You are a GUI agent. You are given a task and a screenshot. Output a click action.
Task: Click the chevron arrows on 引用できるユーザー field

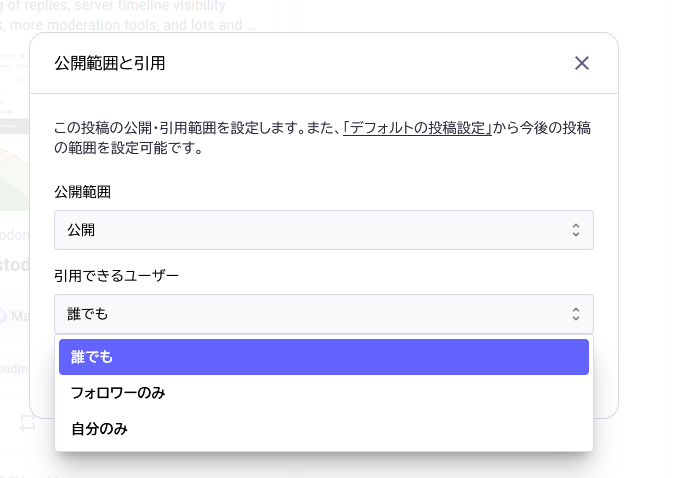click(x=576, y=314)
